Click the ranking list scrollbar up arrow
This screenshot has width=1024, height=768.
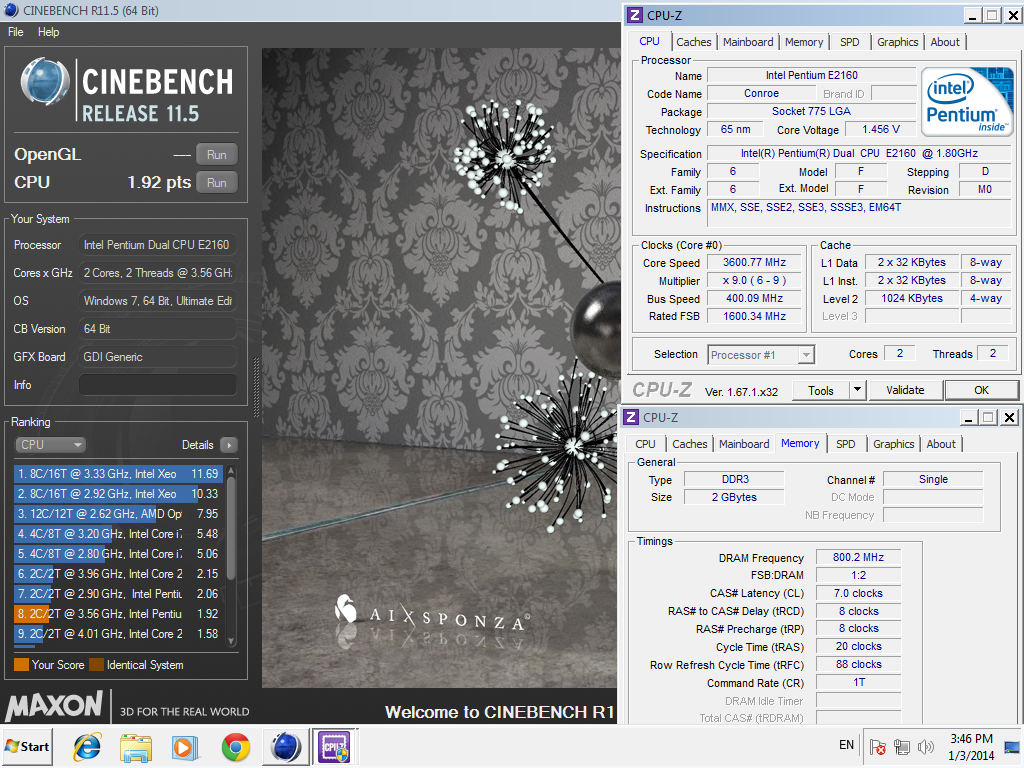231,471
